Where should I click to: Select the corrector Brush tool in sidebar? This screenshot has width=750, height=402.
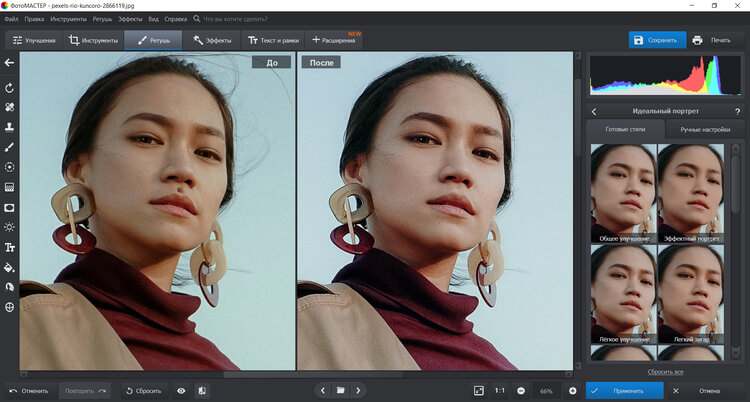click(9, 147)
